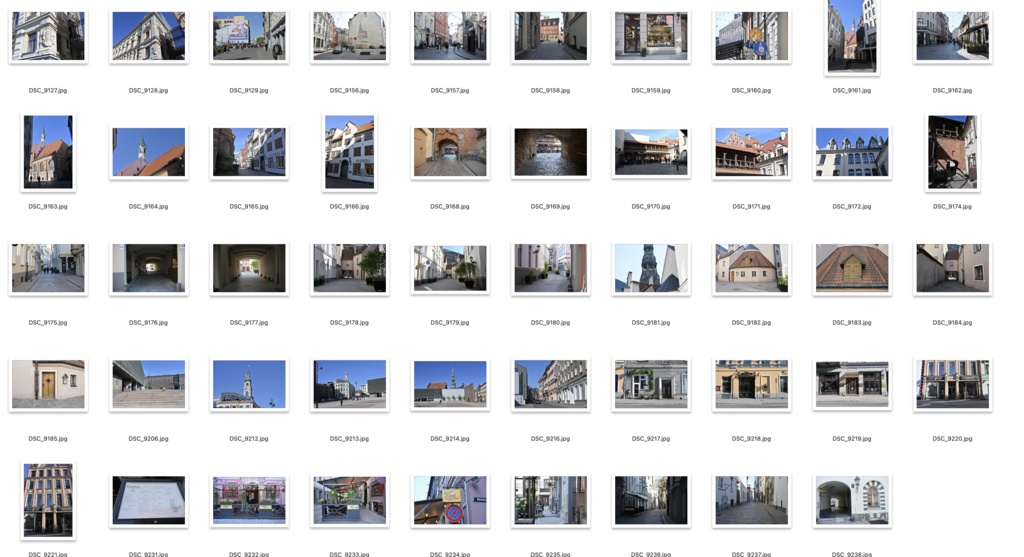Pick the DSC_9172.jpg gabled building thumbnail
This screenshot has width=1024, height=557.
(852, 152)
